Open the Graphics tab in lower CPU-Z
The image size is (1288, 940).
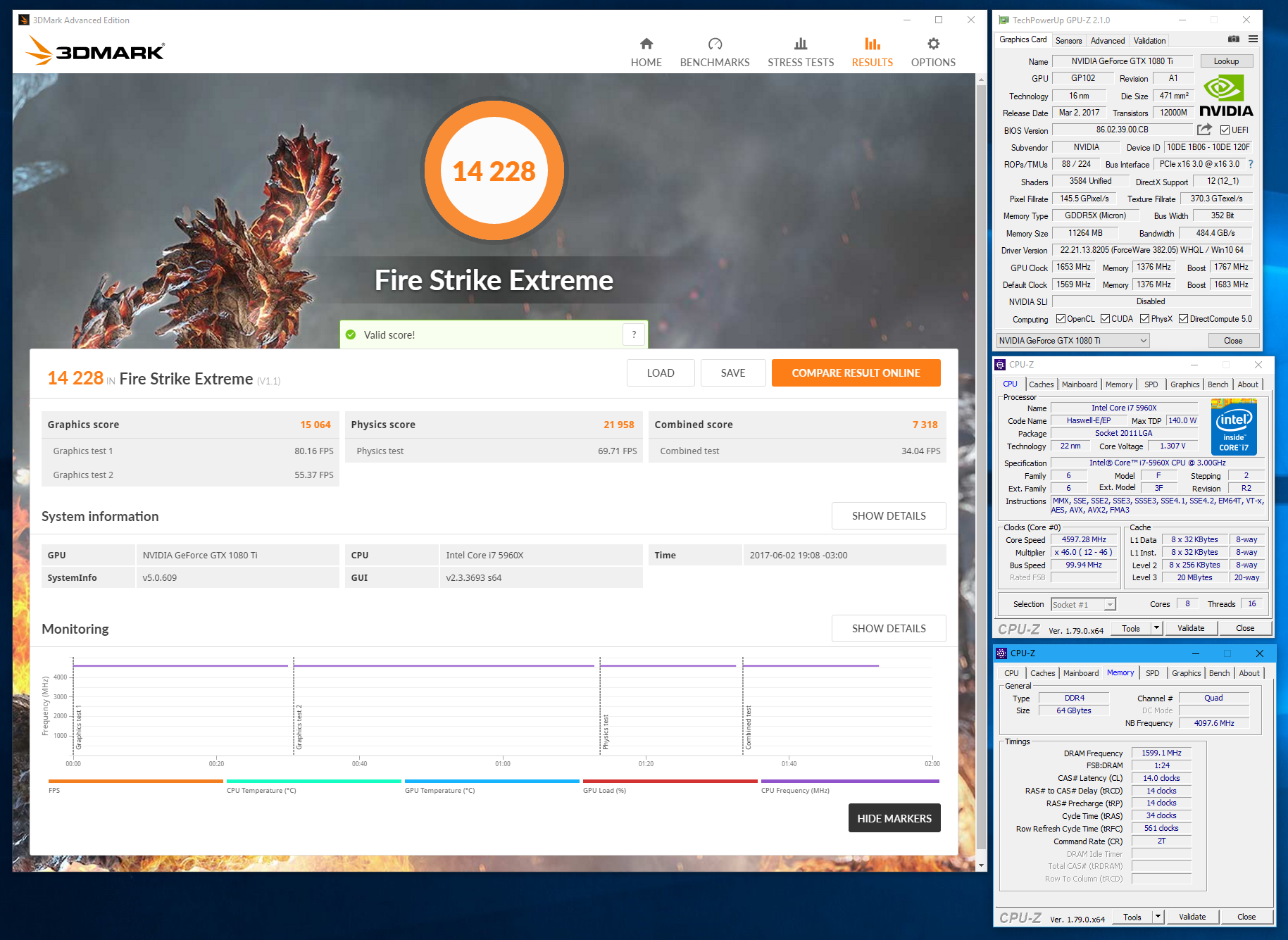[1186, 673]
